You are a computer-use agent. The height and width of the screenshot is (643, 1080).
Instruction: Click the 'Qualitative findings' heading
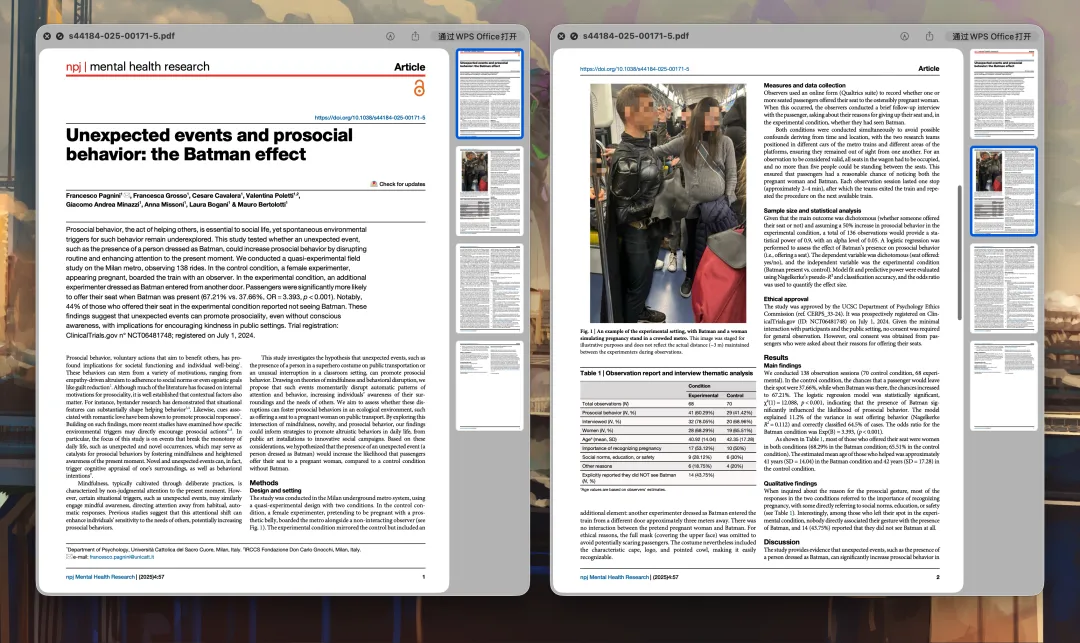click(x=790, y=483)
